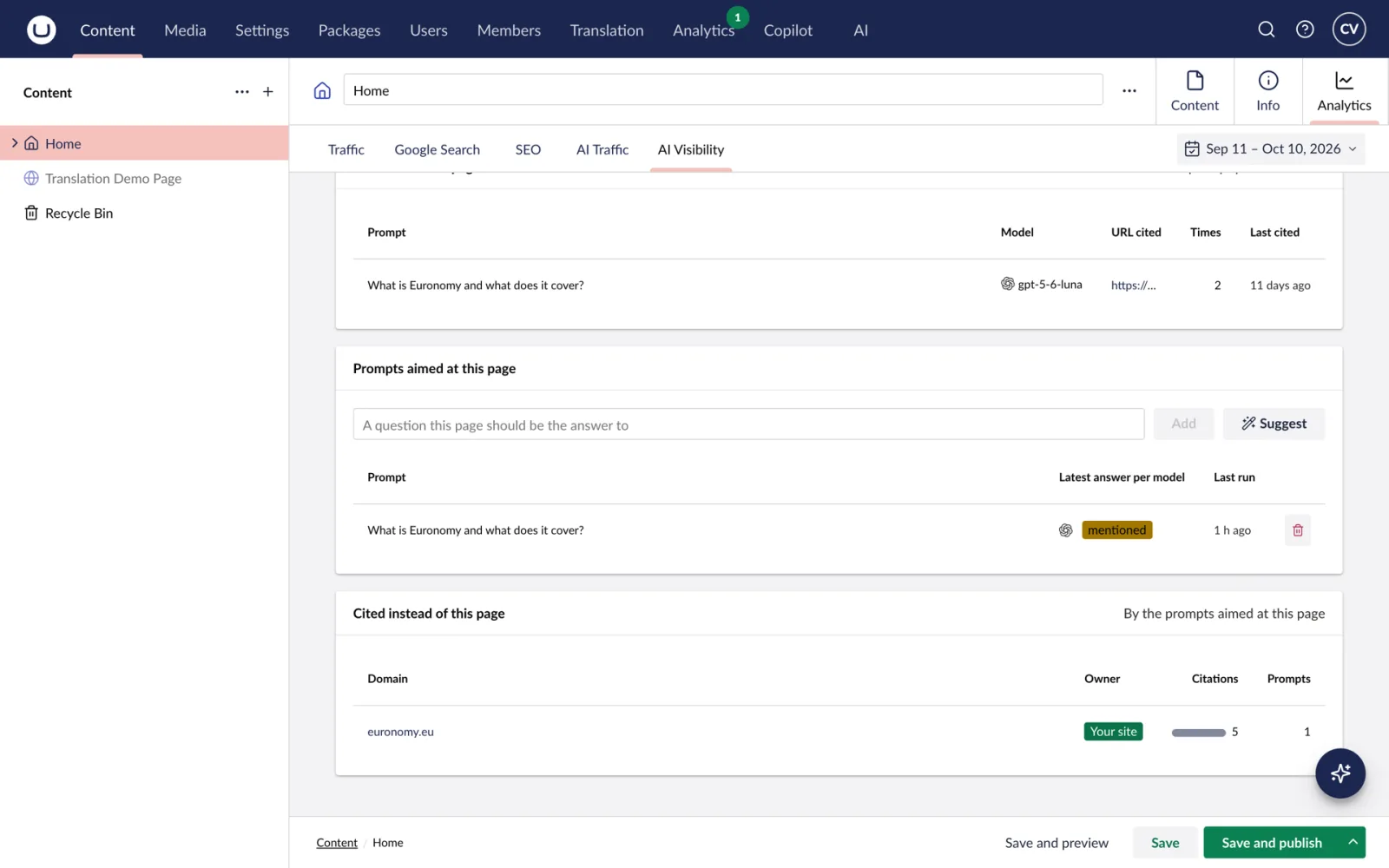Open the floating AI sparkle assistant button

pyautogui.click(x=1340, y=773)
